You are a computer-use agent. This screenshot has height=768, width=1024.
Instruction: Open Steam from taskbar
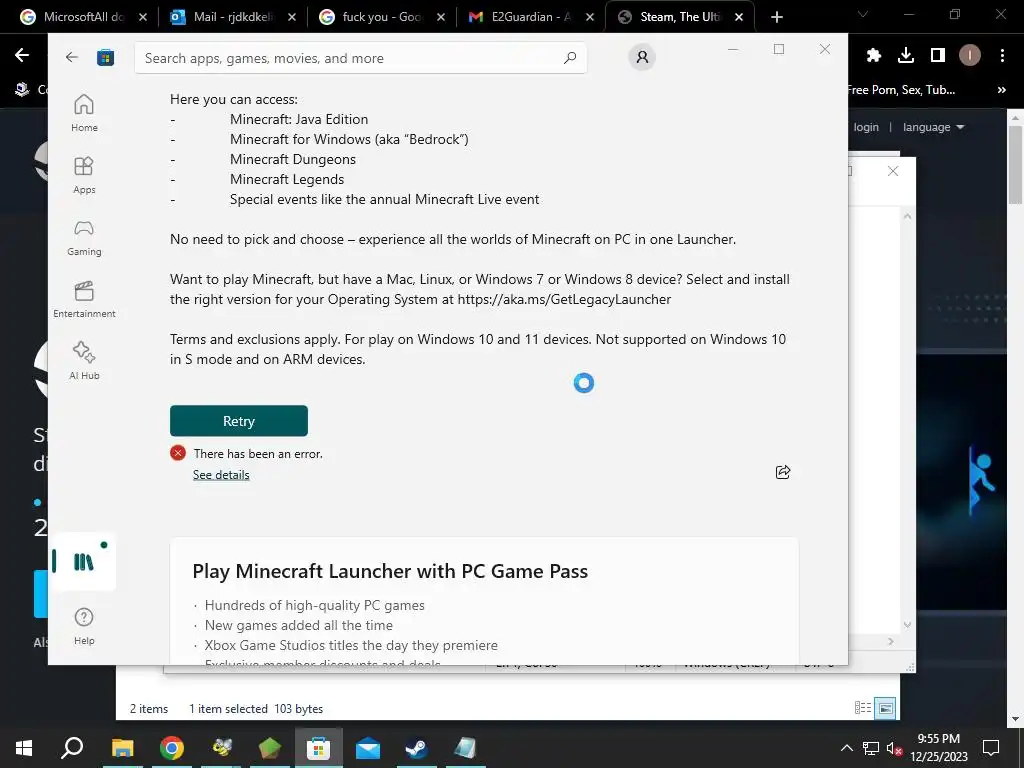point(417,748)
